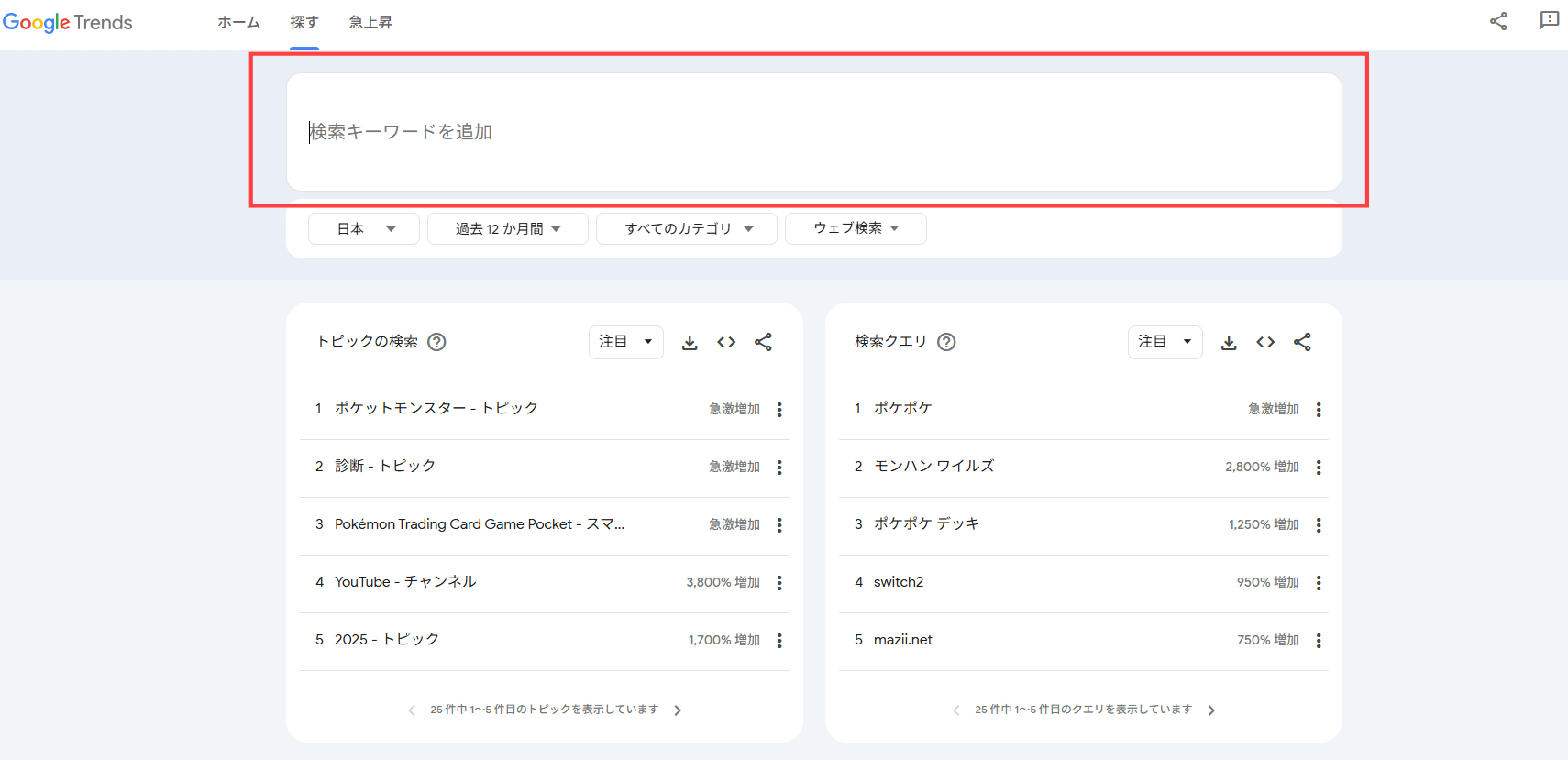The width and height of the screenshot is (1568, 760).
Task: Switch to the ホーム tab
Action: (238, 22)
